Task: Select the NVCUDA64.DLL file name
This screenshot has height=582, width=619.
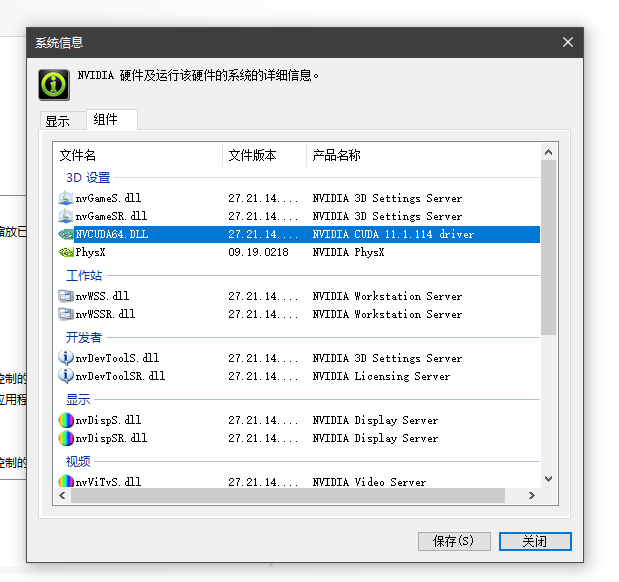Action: 112,234
